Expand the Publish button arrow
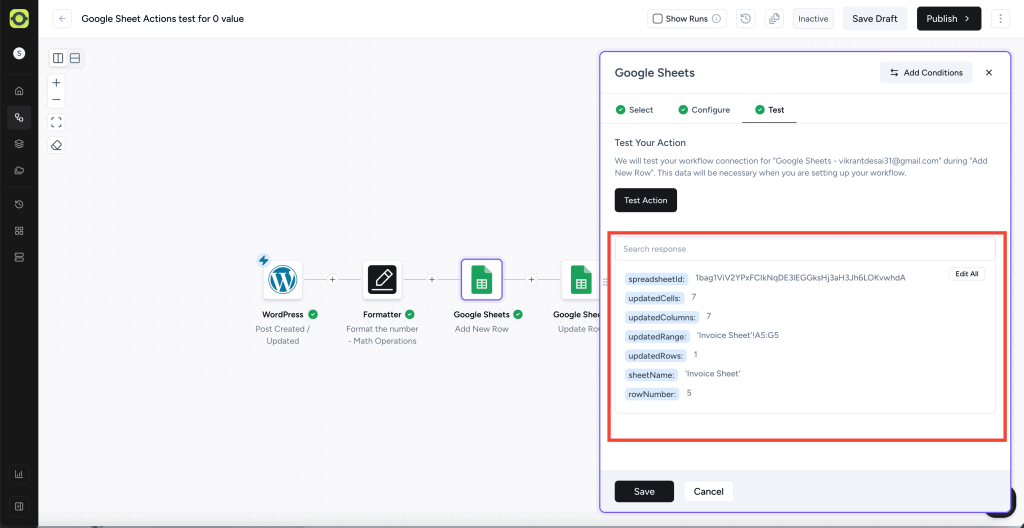The image size is (1024, 528). click(966, 19)
